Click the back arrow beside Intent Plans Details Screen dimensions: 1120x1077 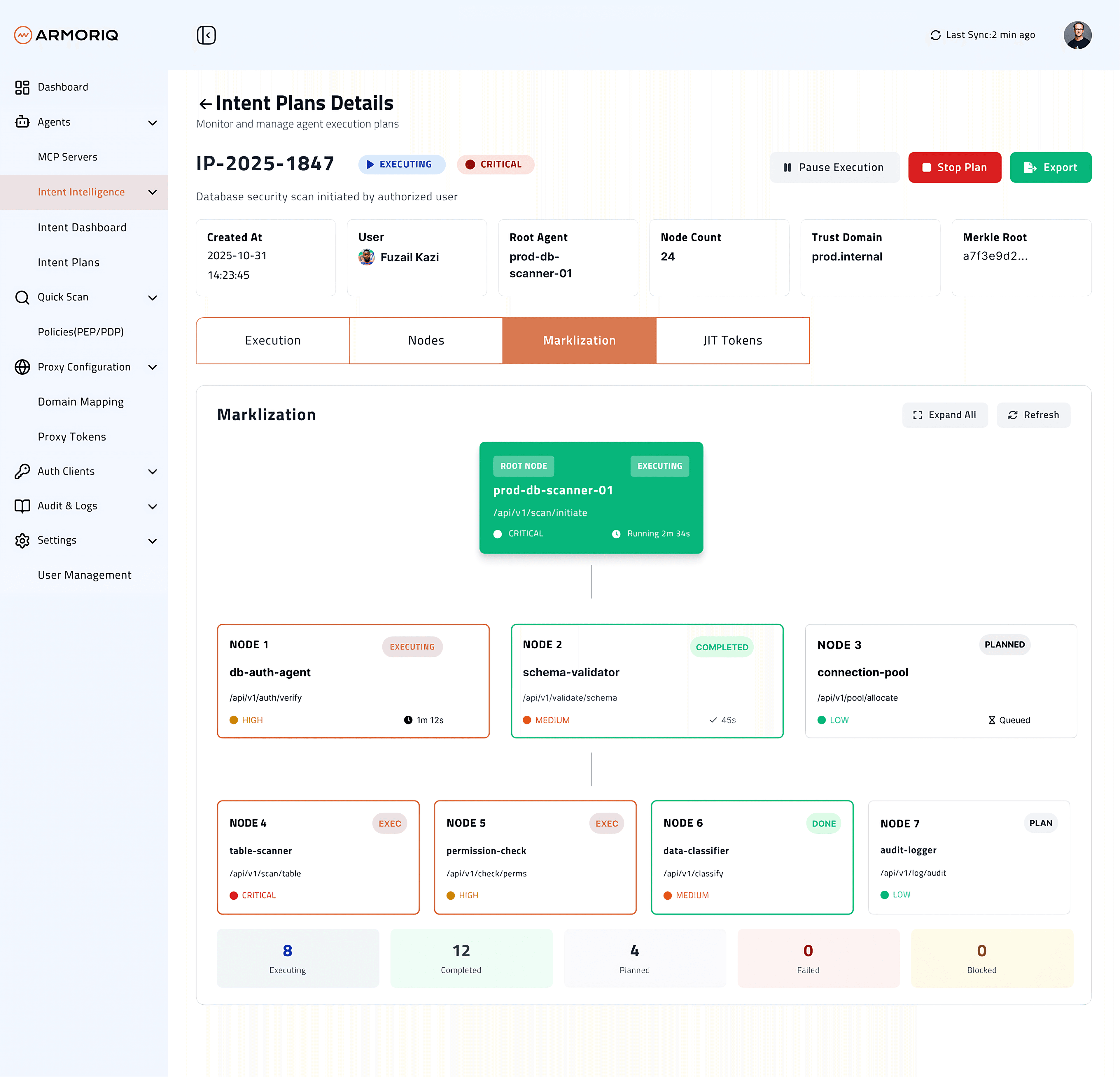tap(204, 104)
